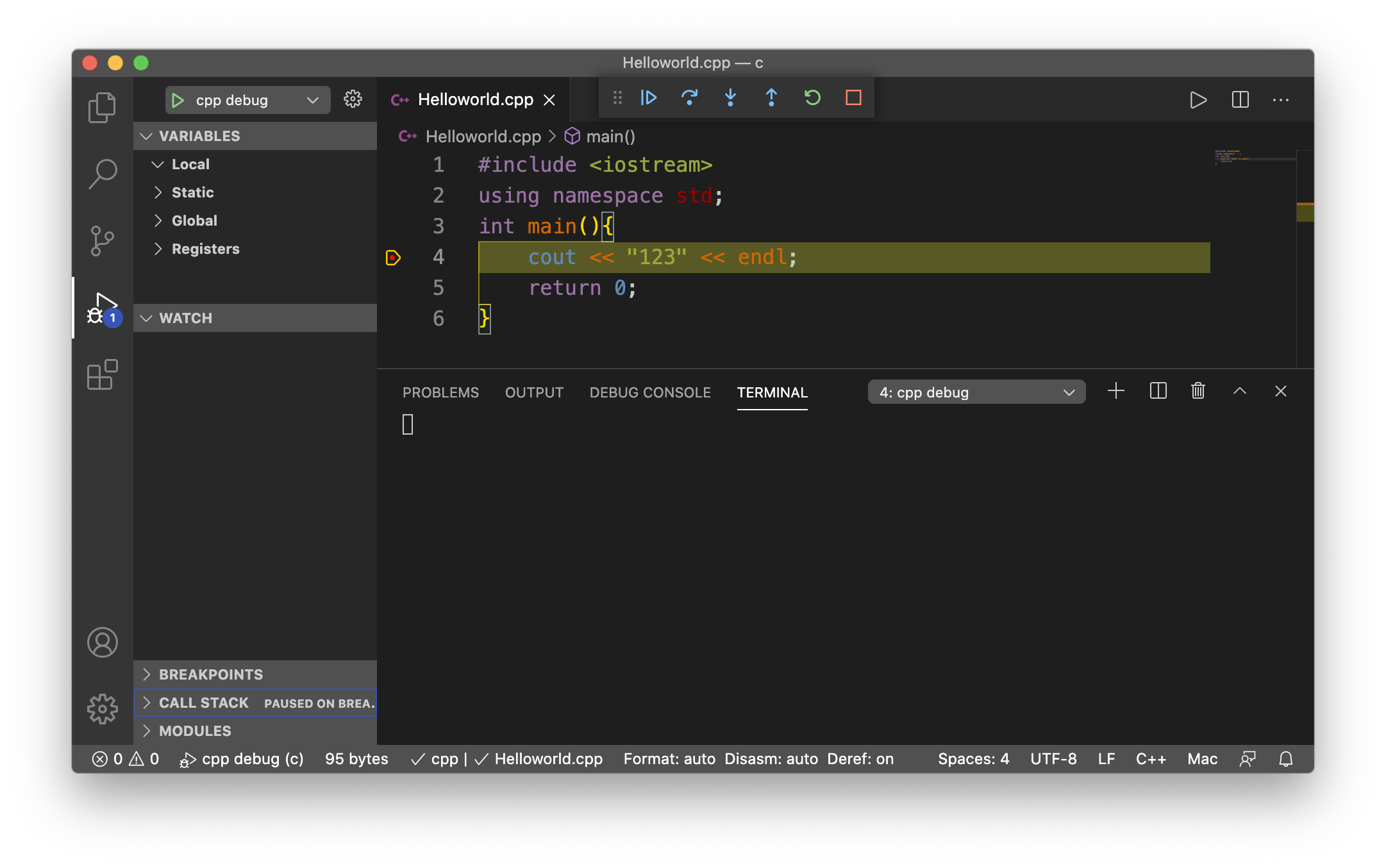
Task: Open errors and warnings count in status bar
Action: pos(126,759)
